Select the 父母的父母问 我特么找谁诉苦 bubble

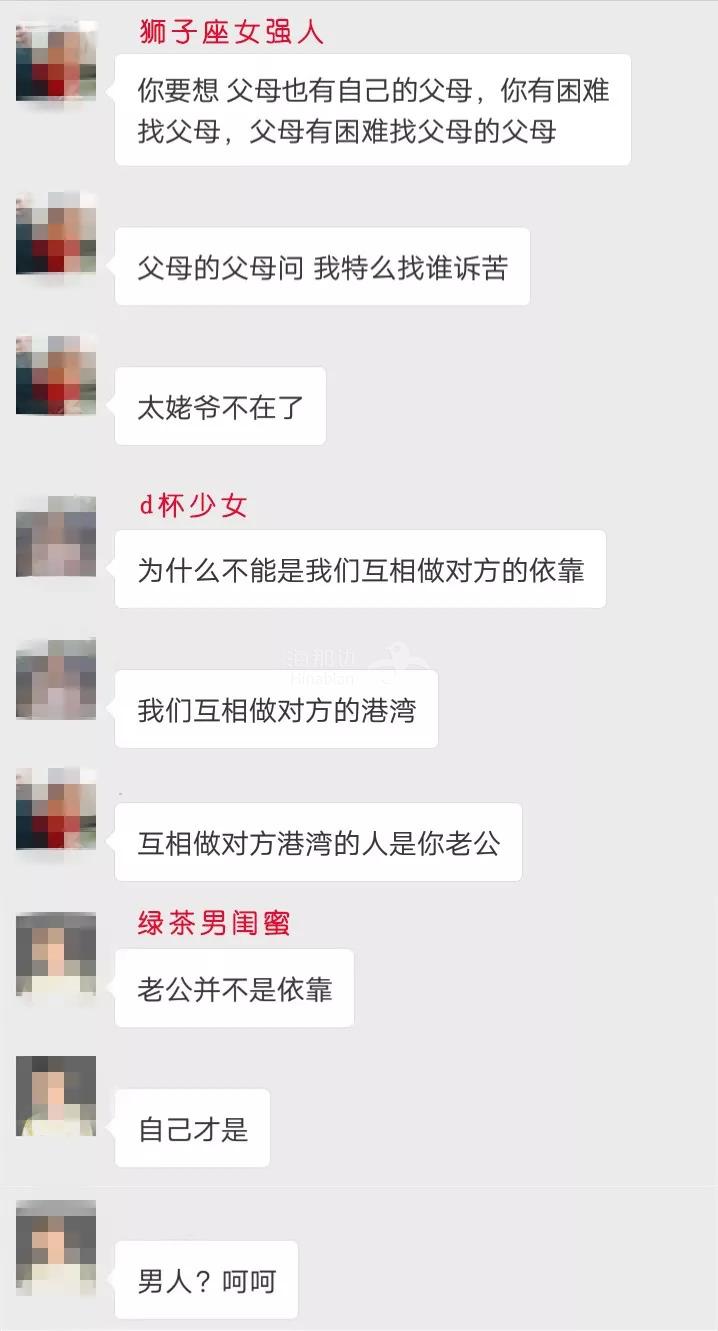(322, 267)
